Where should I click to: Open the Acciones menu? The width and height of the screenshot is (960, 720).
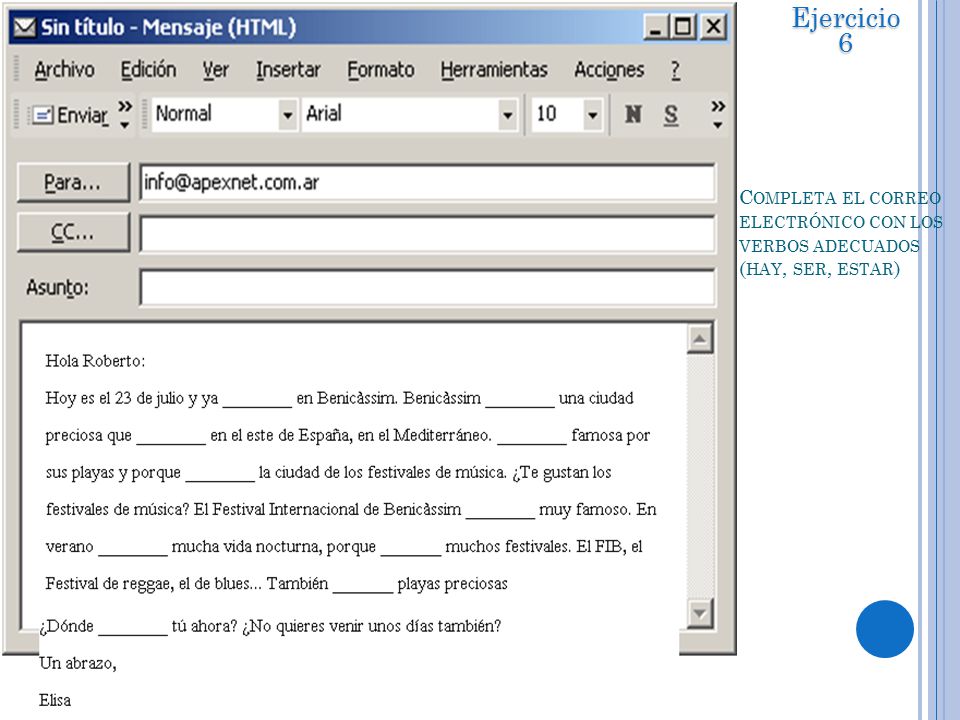[609, 70]
